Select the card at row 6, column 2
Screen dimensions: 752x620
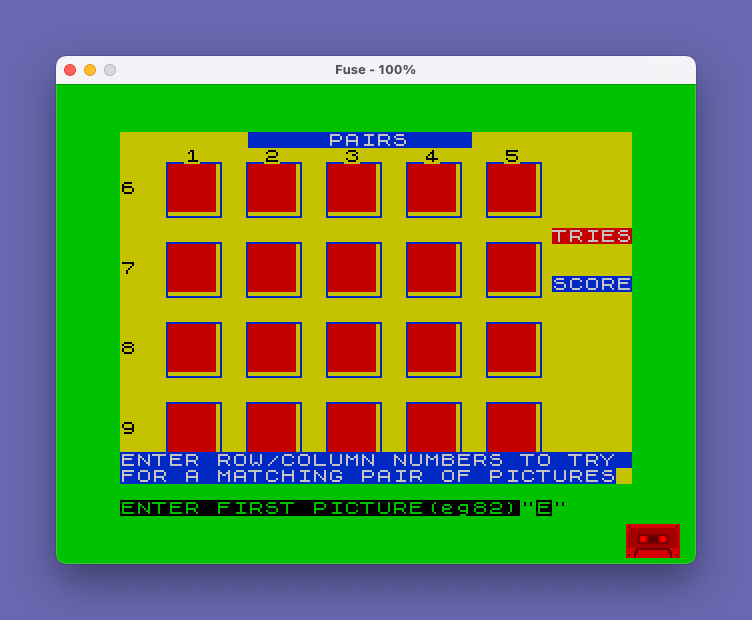point(274,190)
